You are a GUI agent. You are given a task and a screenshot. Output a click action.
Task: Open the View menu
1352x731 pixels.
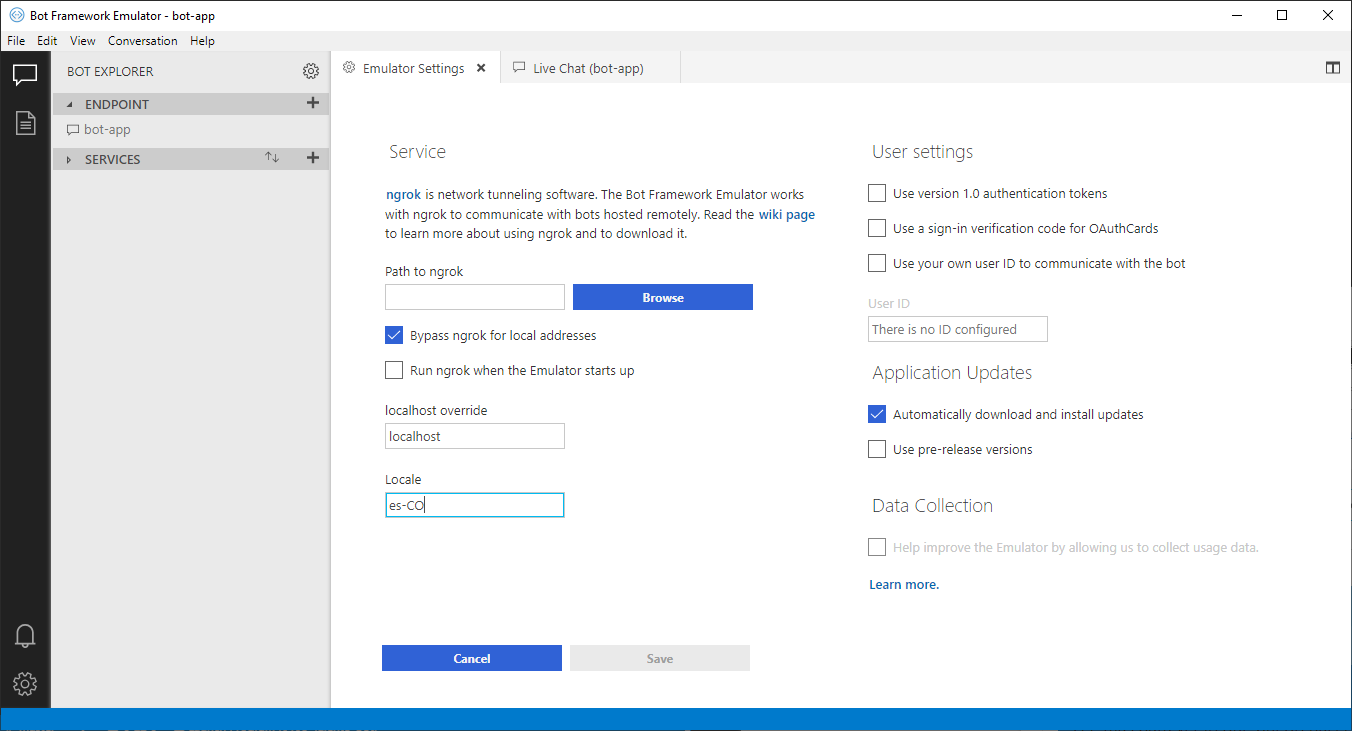point(83,41)
